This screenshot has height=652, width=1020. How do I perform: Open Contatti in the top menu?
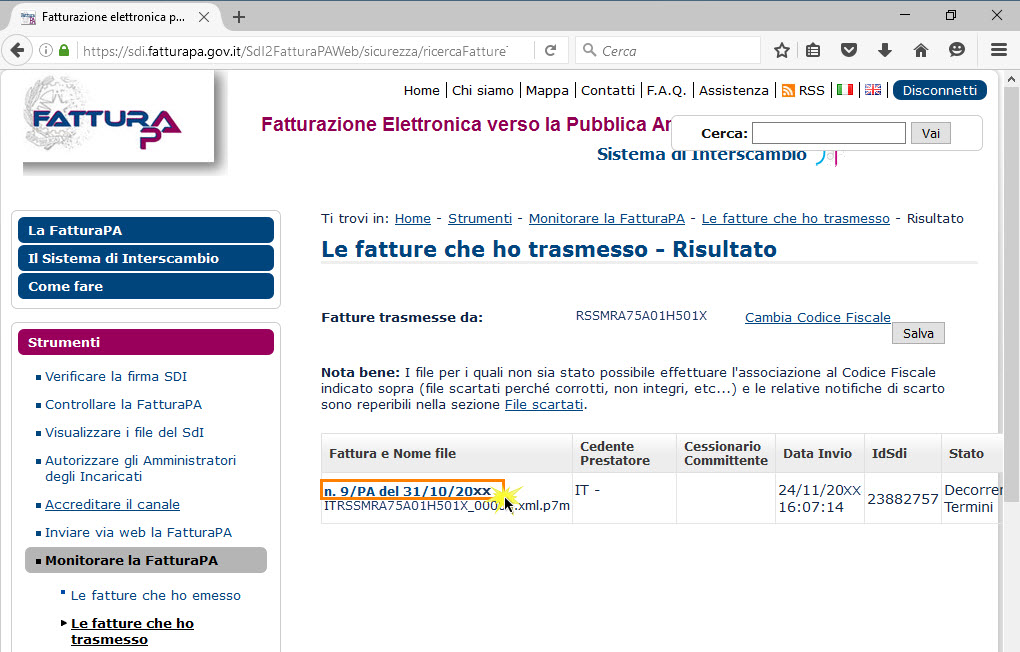608,90
